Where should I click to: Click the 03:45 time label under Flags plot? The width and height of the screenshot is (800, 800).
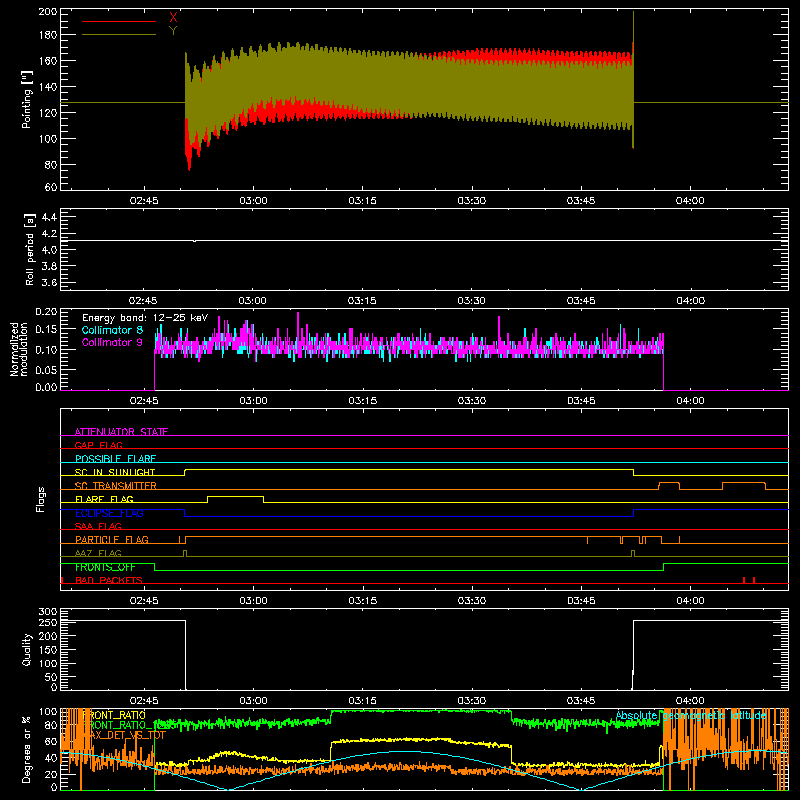pyautogui.click(x=581, y=601)
